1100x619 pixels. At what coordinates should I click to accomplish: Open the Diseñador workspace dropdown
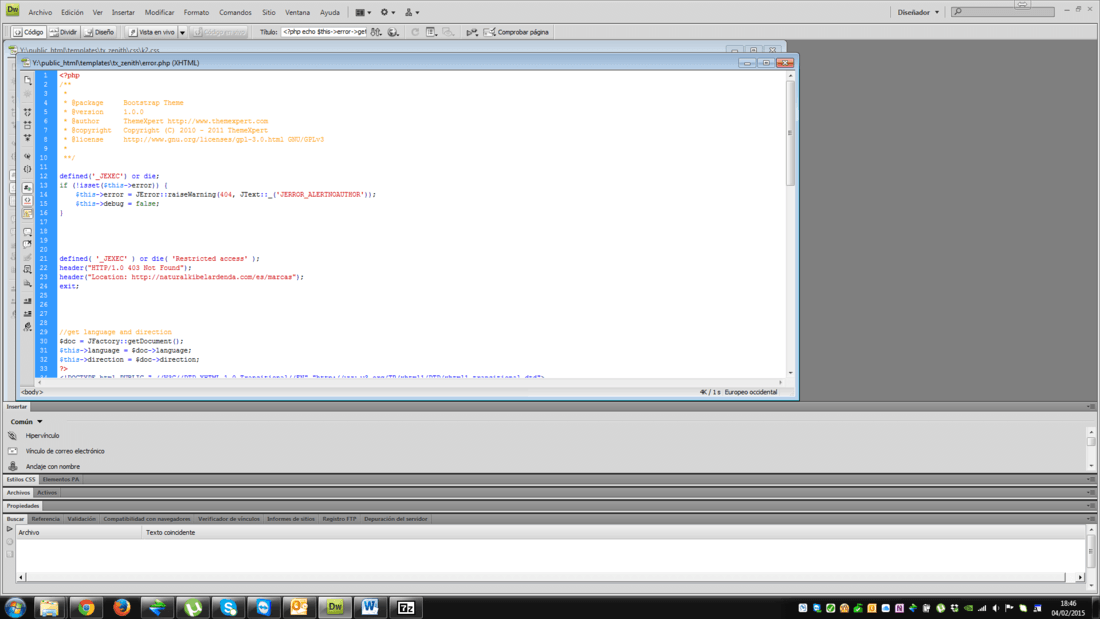coord(918,12)
